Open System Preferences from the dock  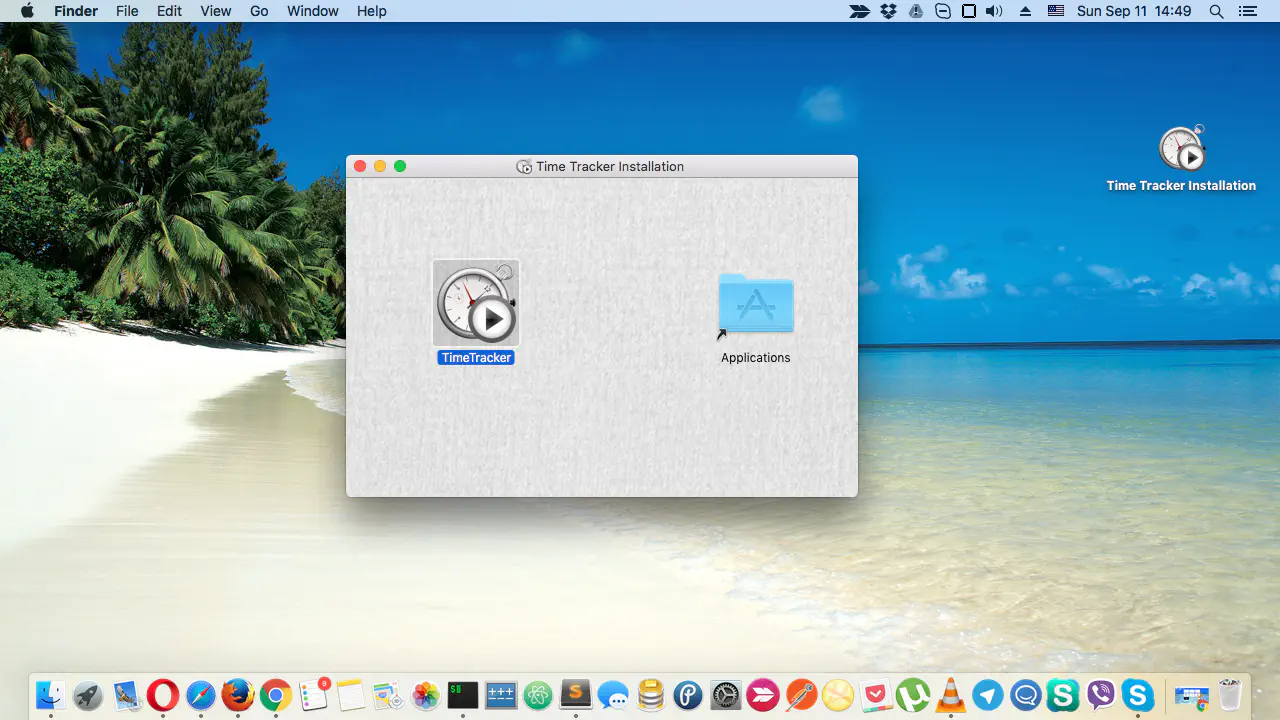click(x=725, y=695)
